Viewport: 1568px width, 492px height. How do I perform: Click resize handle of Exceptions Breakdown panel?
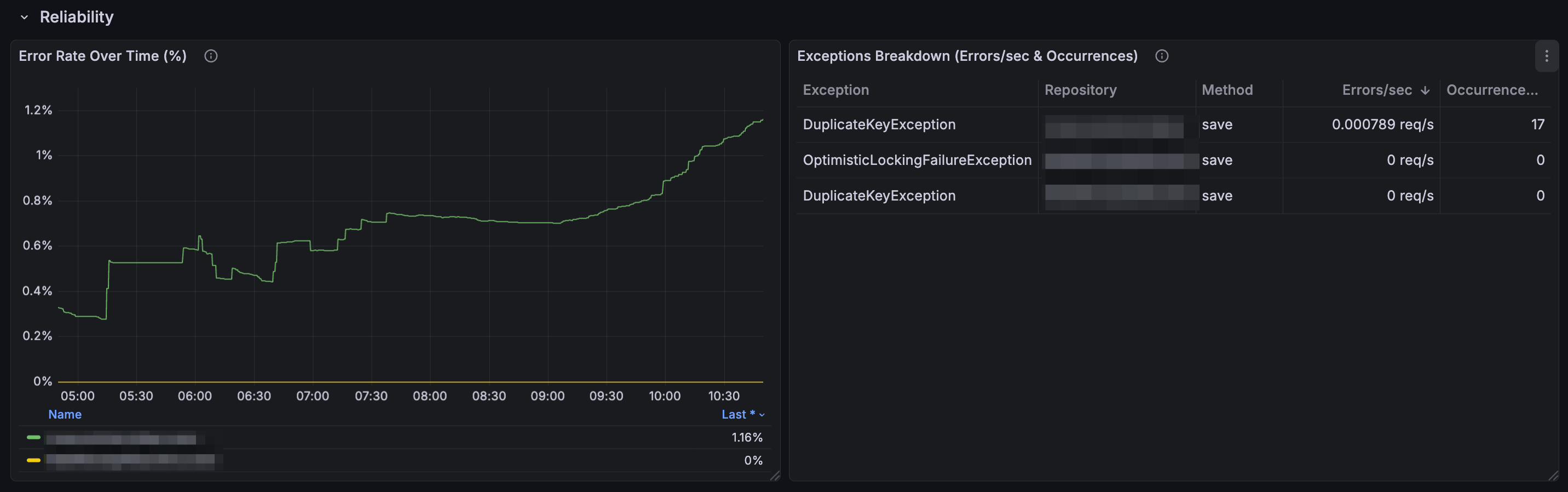pos(1553,476)
